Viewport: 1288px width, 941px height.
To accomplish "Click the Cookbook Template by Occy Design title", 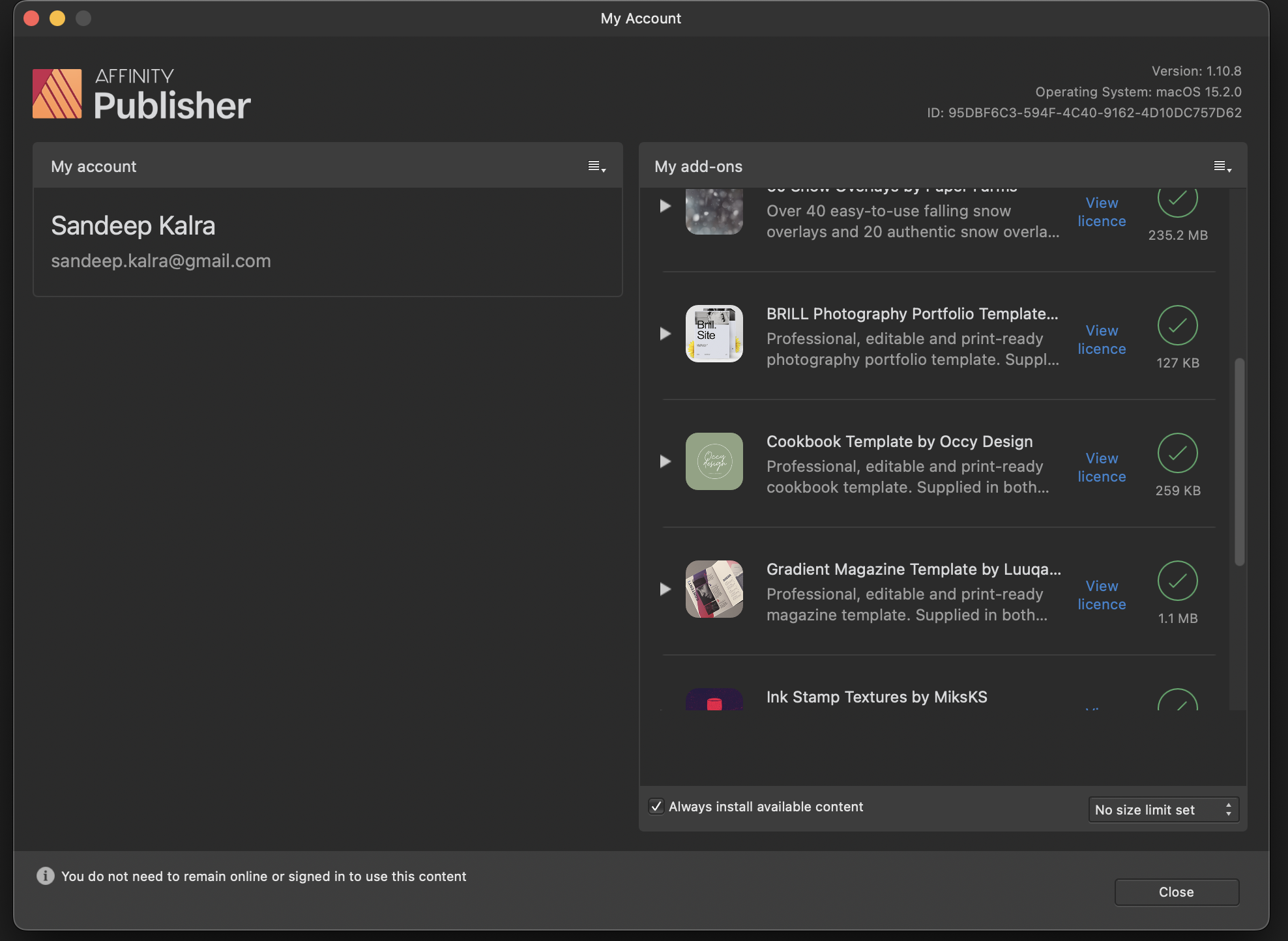I will pos(900,441).
